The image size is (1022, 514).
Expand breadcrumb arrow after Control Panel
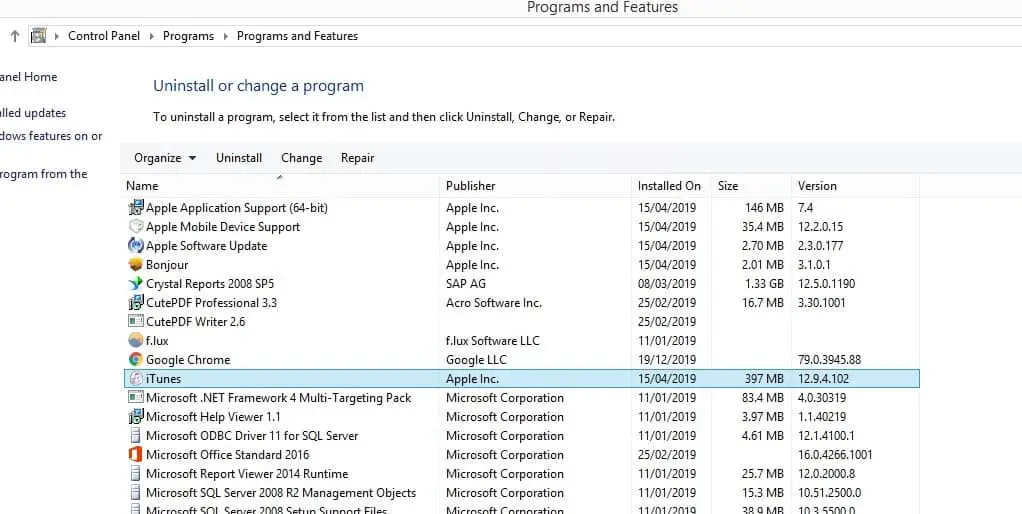[x=151, y=36]
